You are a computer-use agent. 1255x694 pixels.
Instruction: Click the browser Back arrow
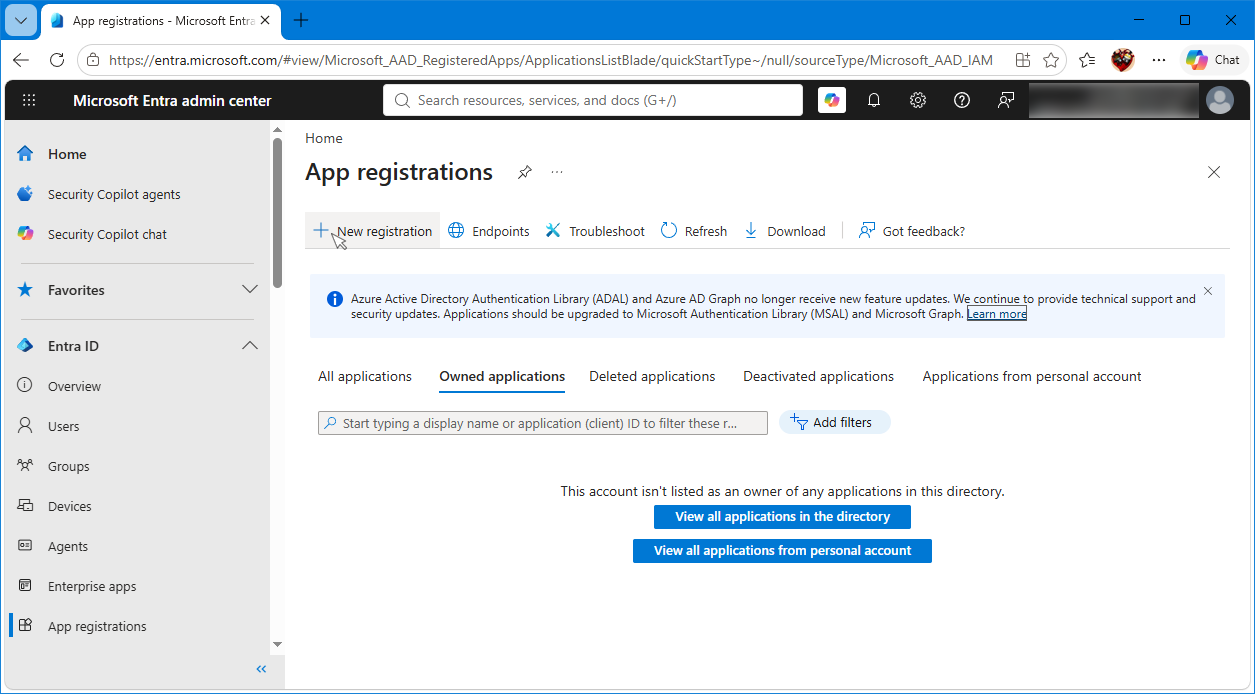[x=21, y=60]
